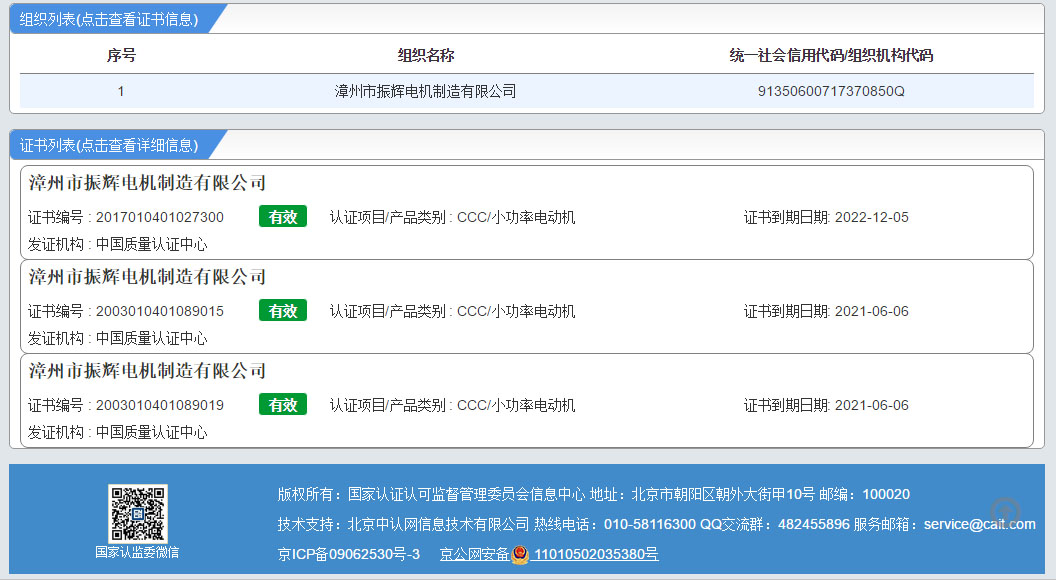Open first certificate card company title
Screen dimensions: 1056x580
click(147, 183)
